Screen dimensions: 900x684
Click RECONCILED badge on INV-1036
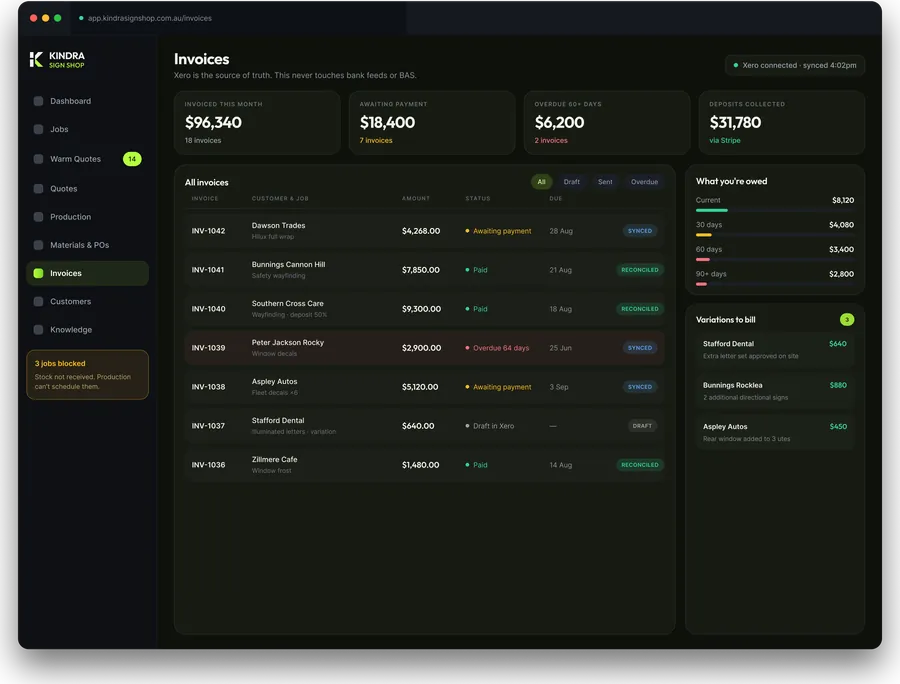pyautogui.click(x=640, y=465)
